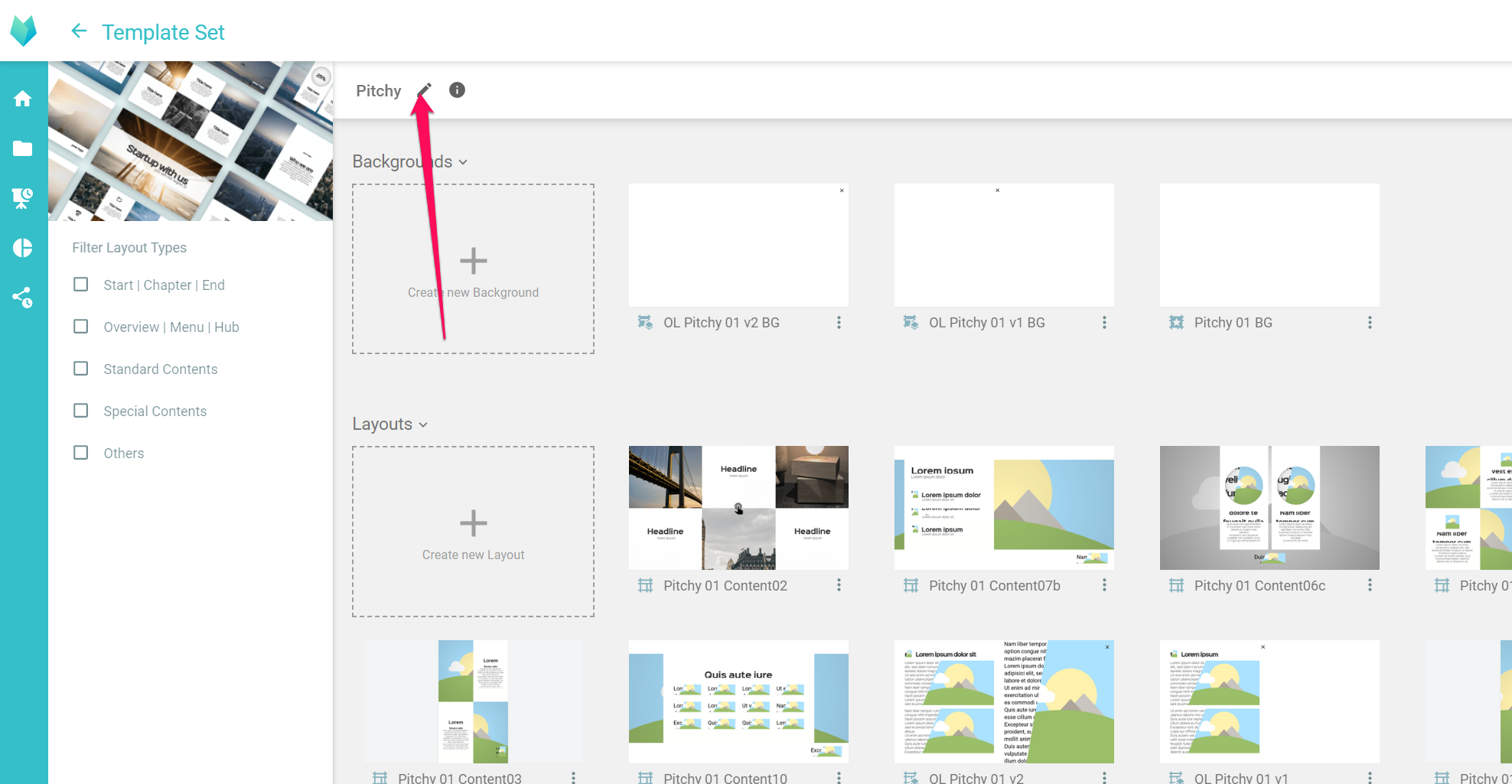This screenshot has height=784, width=1512.
Task: Check the Overview | Menu | Hub filter
Action: pos(80,327)
